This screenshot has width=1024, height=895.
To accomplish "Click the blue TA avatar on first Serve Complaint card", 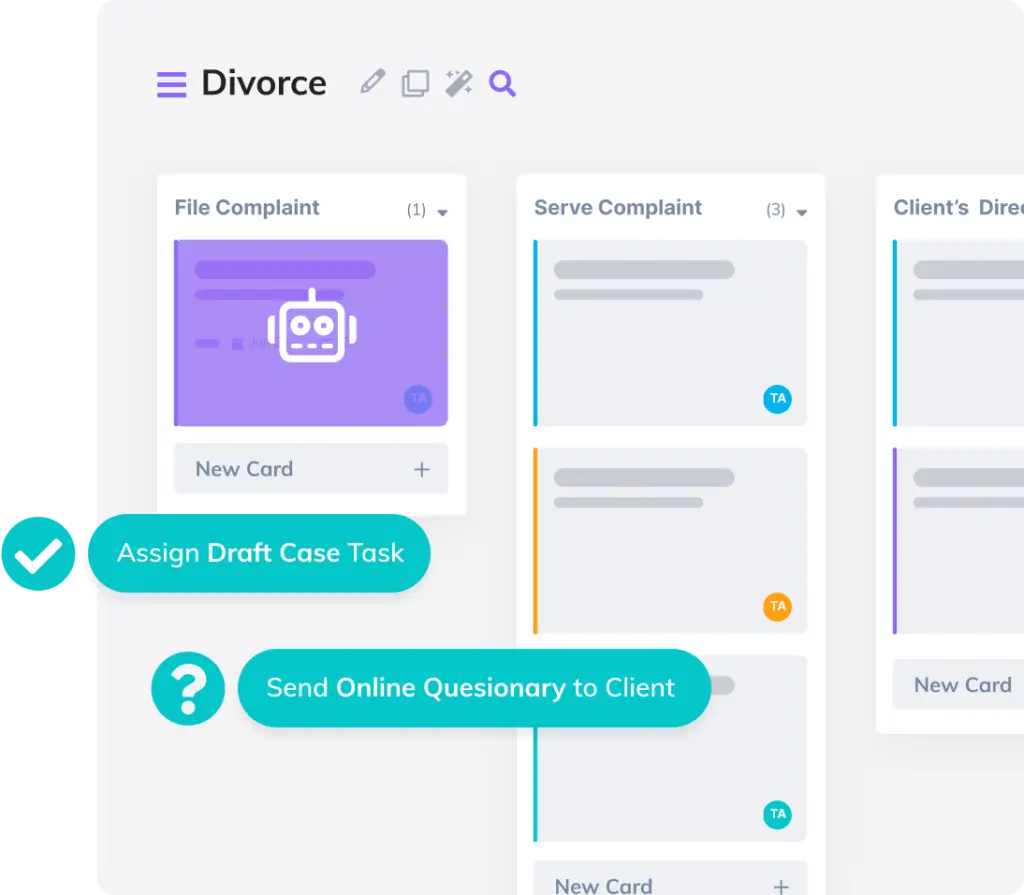I will (x=777, y=399).
